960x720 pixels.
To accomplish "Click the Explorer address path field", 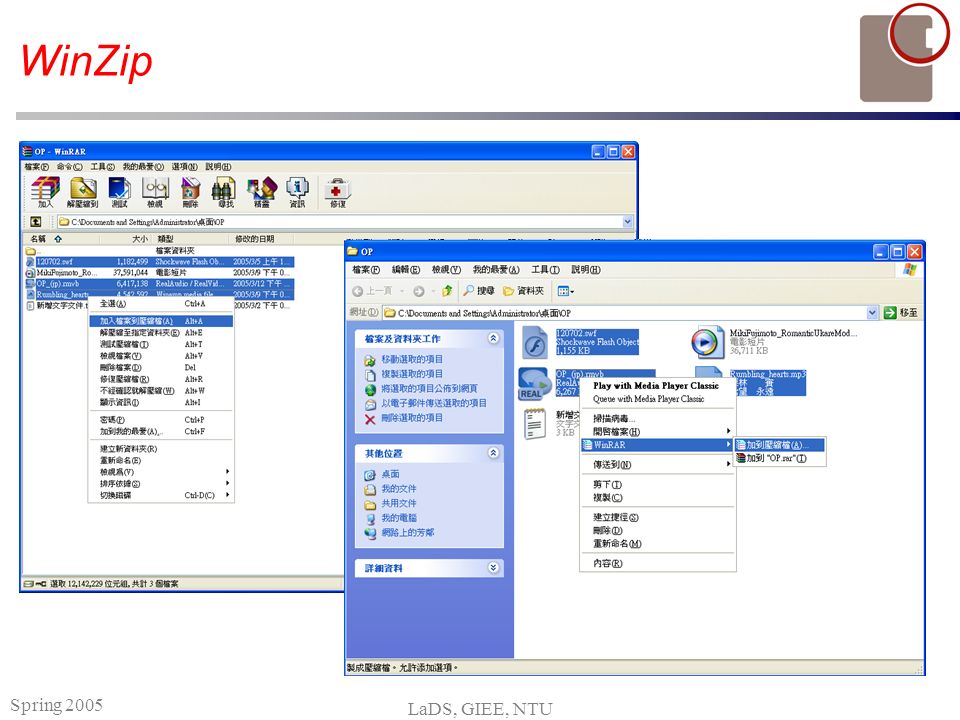I will pos(631,313).
